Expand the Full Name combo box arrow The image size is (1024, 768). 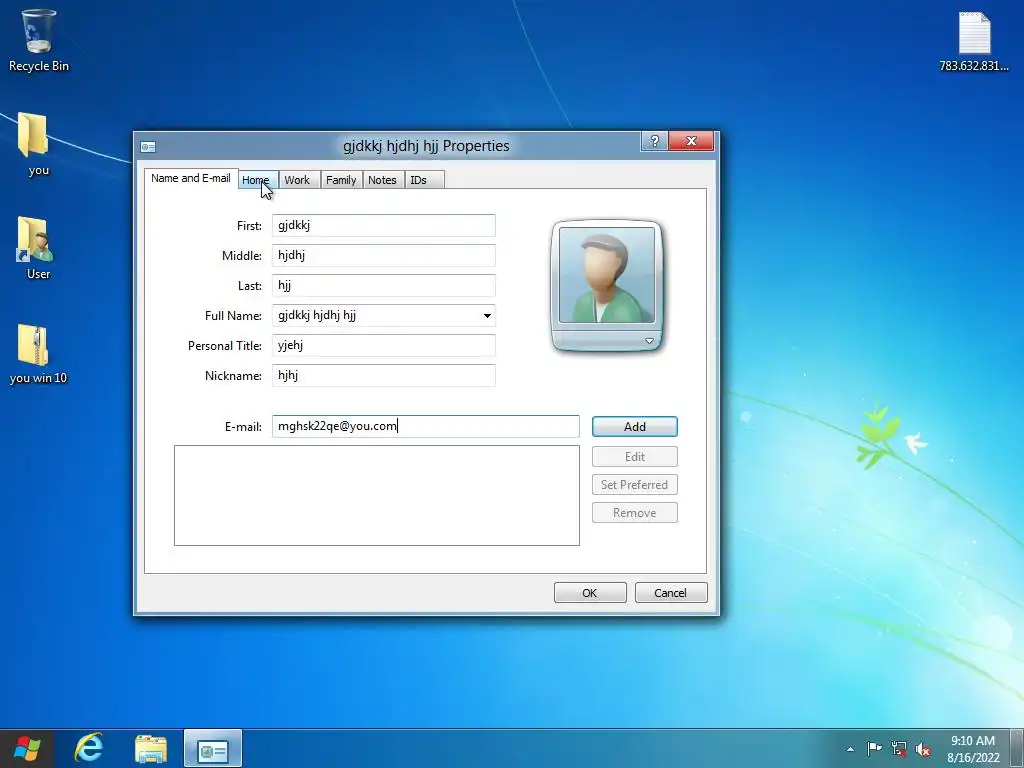487,316
